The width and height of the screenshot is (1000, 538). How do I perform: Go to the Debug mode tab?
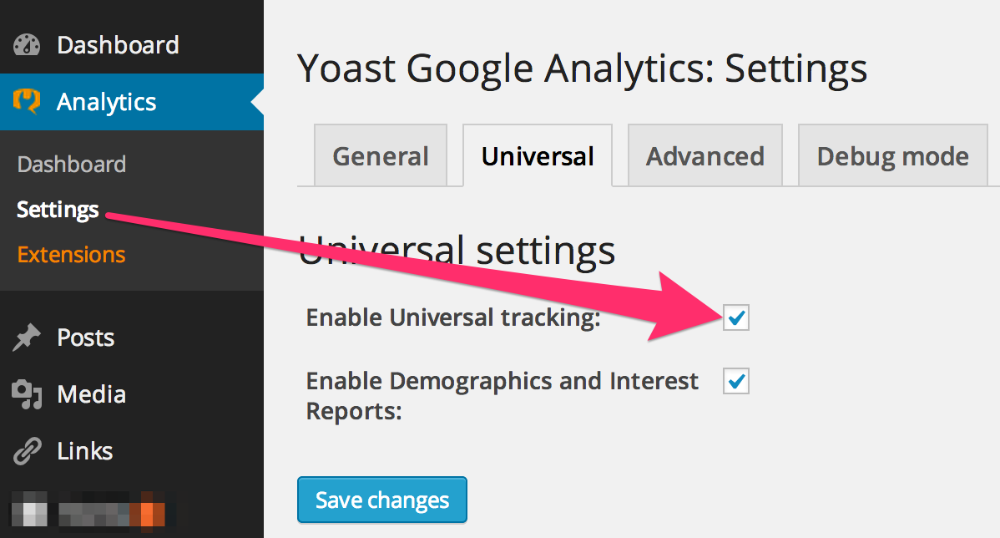click(x=892, y=156)
